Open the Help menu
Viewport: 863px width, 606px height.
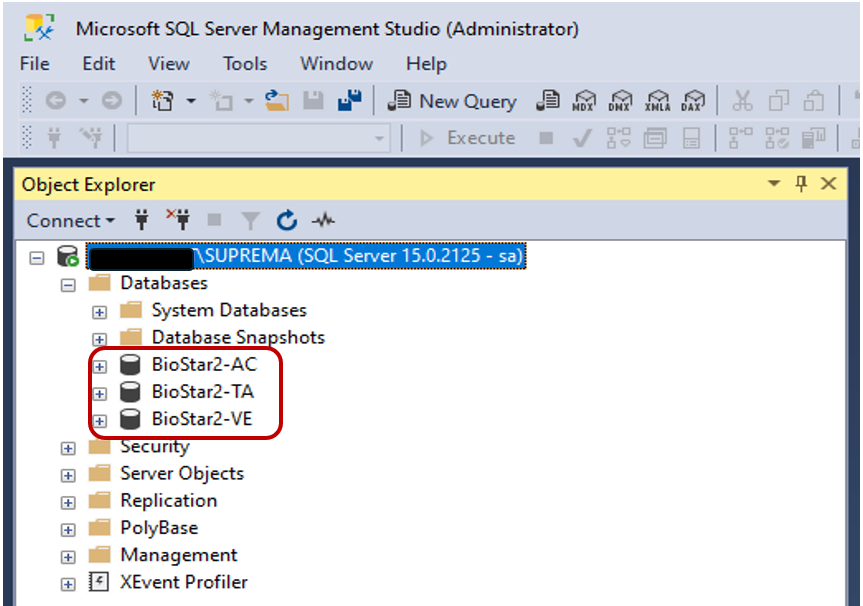click(426, 64)
